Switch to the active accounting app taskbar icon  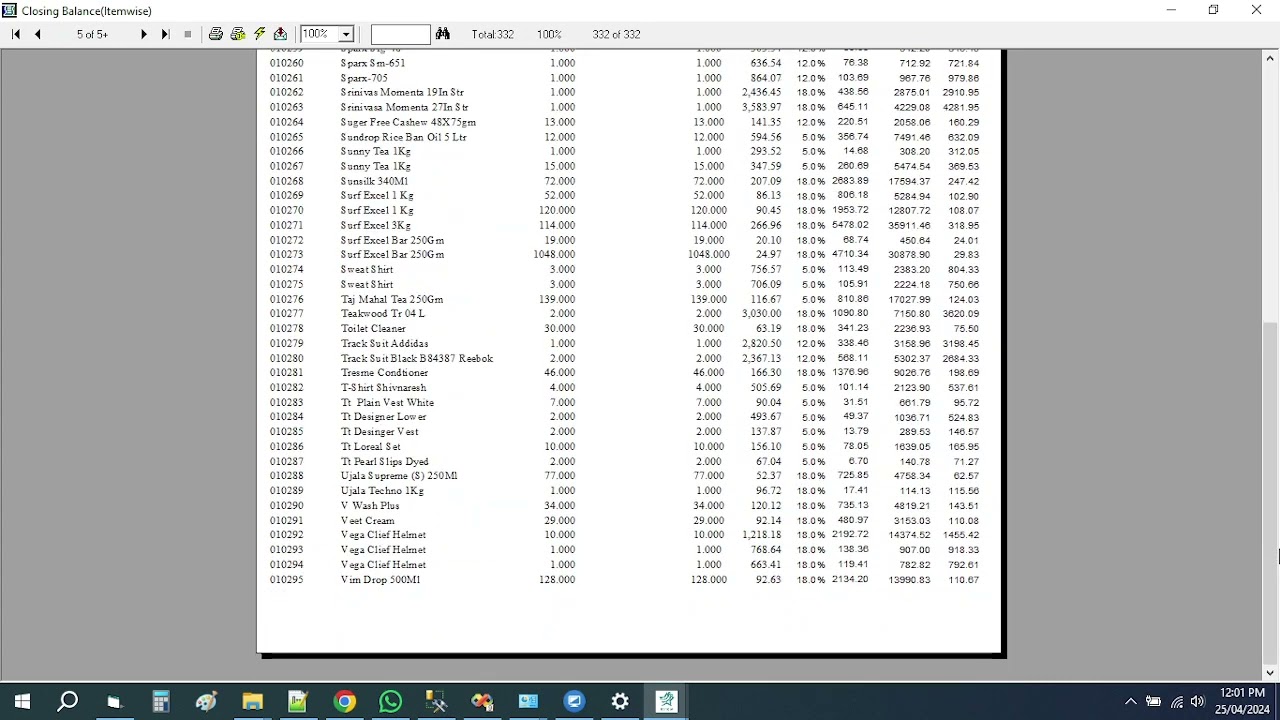point(666,702)
